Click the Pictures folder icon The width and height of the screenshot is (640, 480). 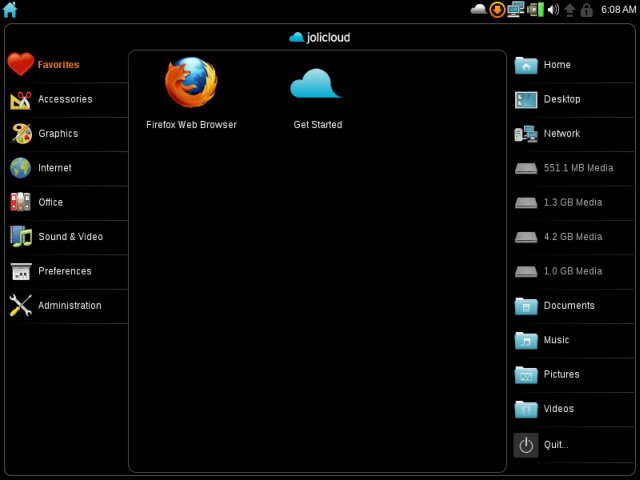point(526,375)
